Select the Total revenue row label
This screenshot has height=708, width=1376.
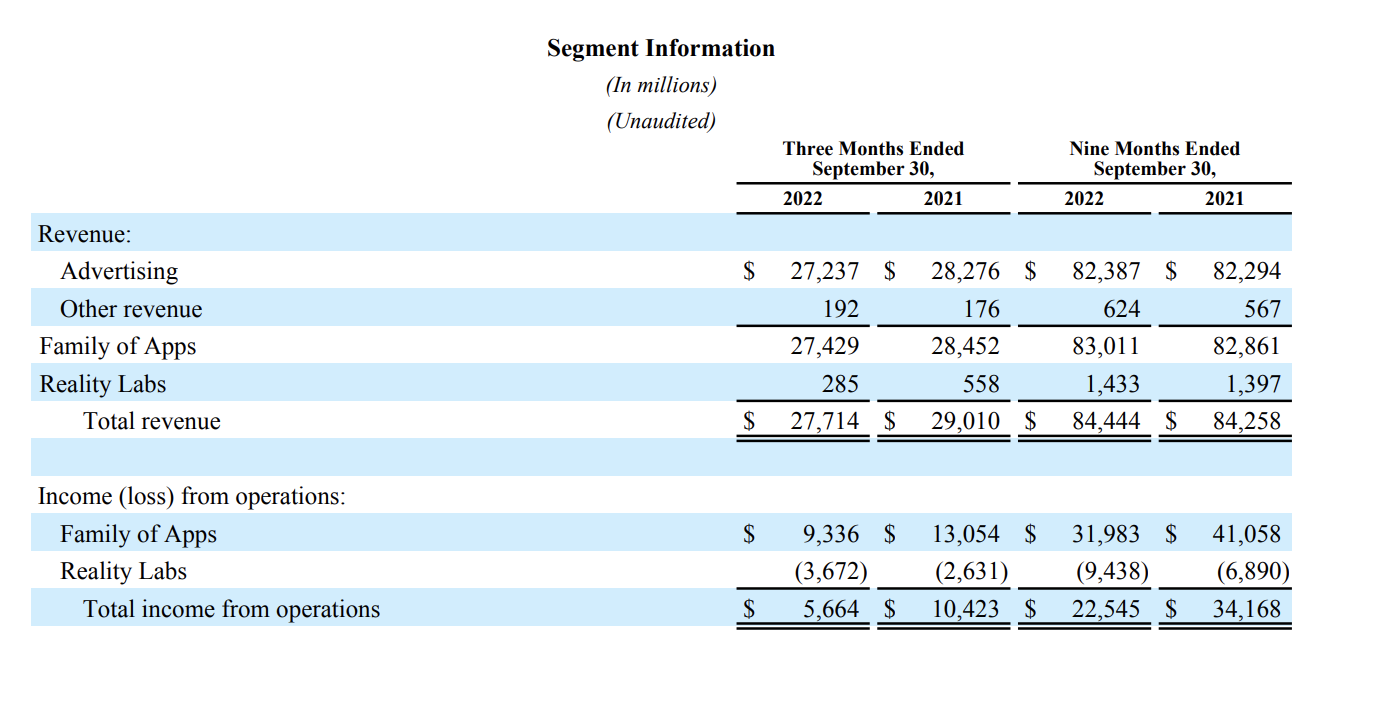[x=152, y=421]
